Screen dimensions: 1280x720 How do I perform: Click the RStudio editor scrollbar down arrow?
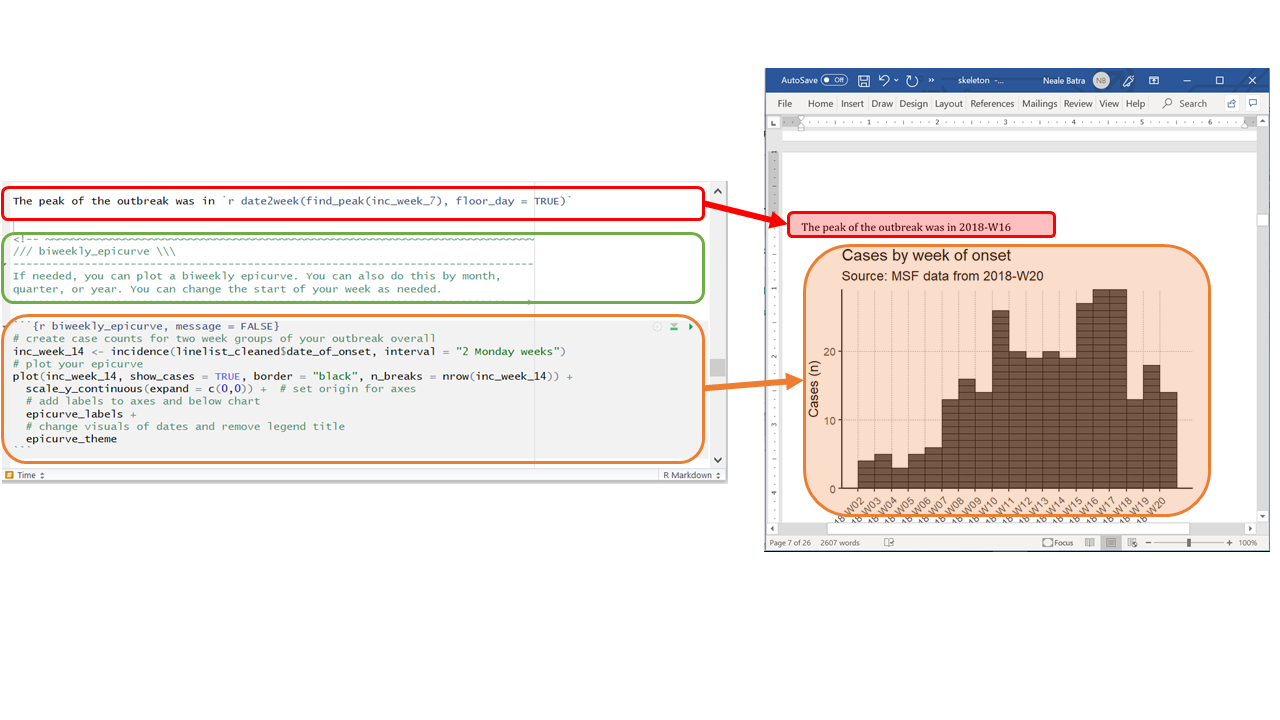717,461
